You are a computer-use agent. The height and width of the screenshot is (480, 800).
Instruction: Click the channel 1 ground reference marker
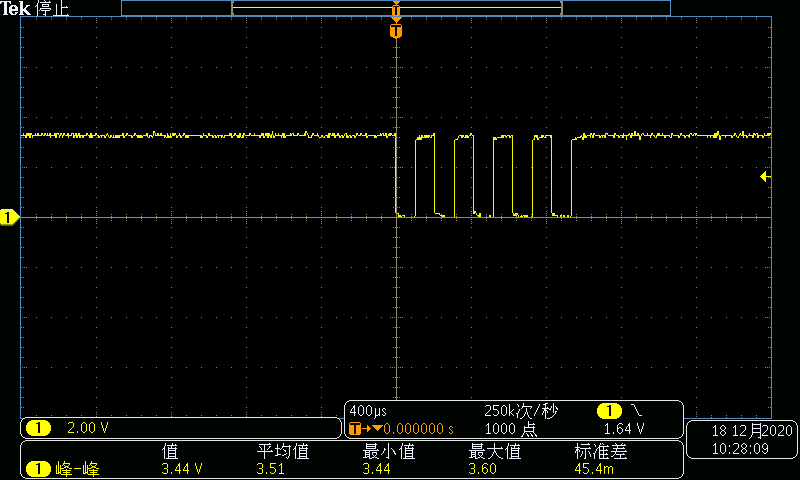point(9,217)
